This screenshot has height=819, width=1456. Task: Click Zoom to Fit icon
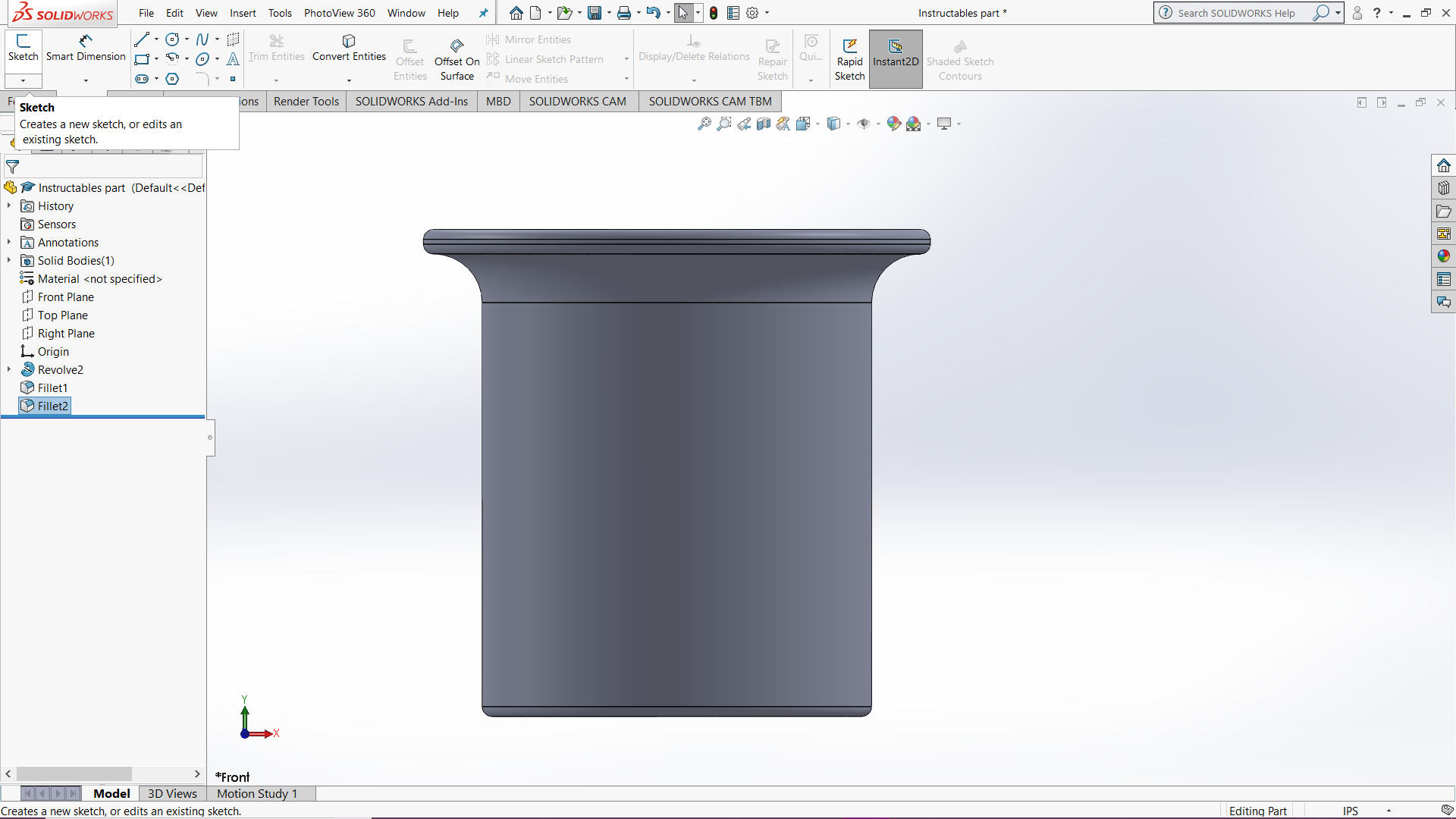(x=704, y=124)
